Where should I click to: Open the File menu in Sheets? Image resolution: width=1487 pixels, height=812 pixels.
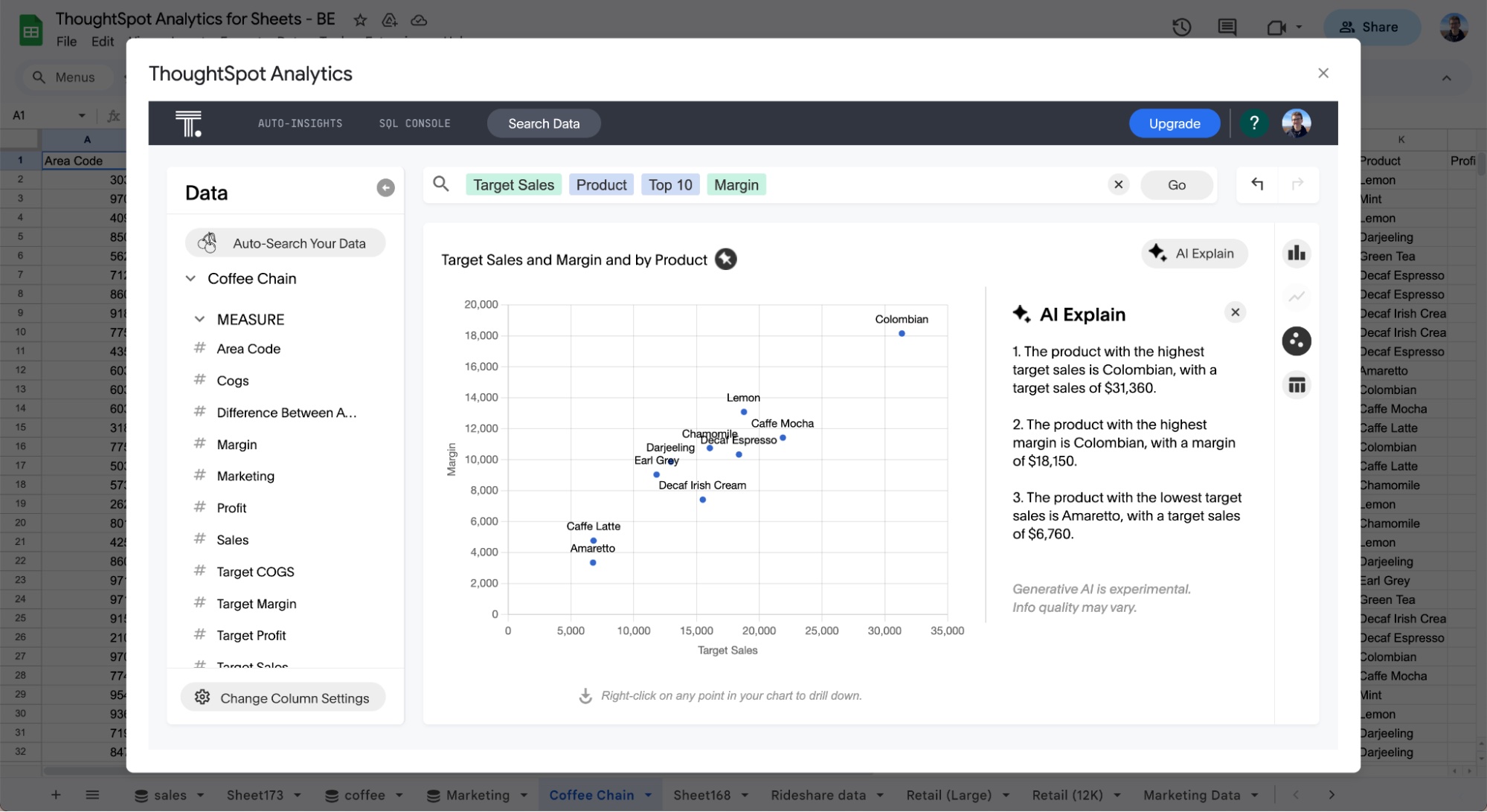[66, 42]
